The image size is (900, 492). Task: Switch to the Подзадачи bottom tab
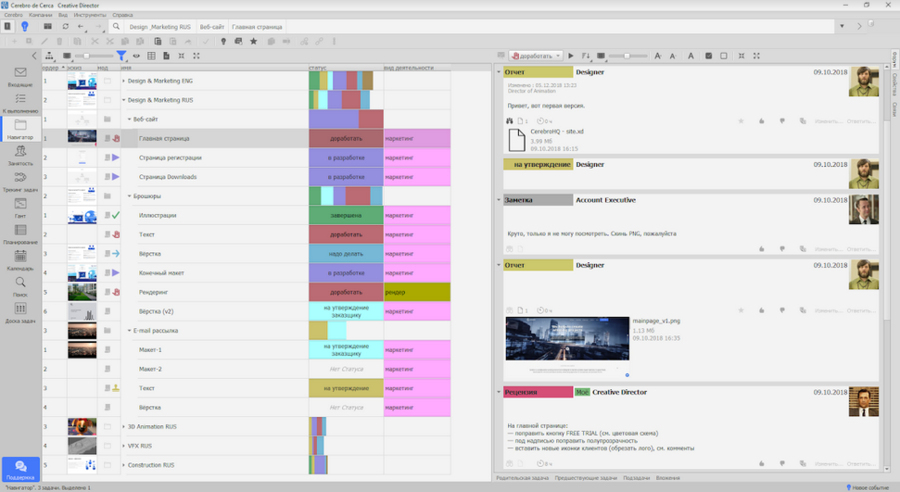pyautogui.click(x=636, y=478)
